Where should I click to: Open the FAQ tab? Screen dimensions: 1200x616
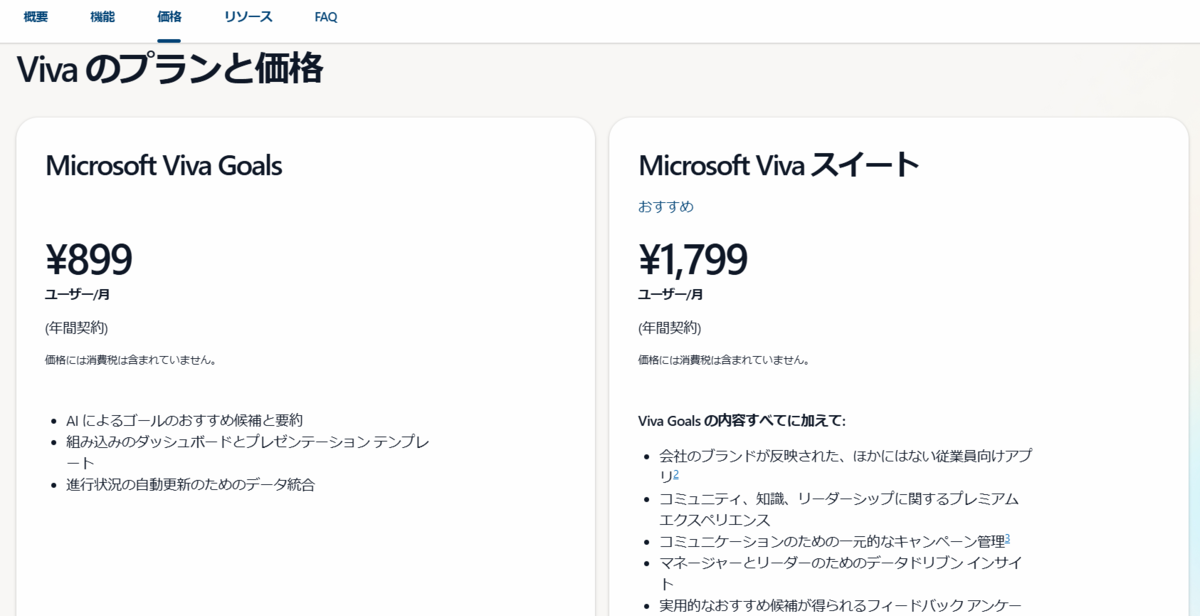pos(326,17)
